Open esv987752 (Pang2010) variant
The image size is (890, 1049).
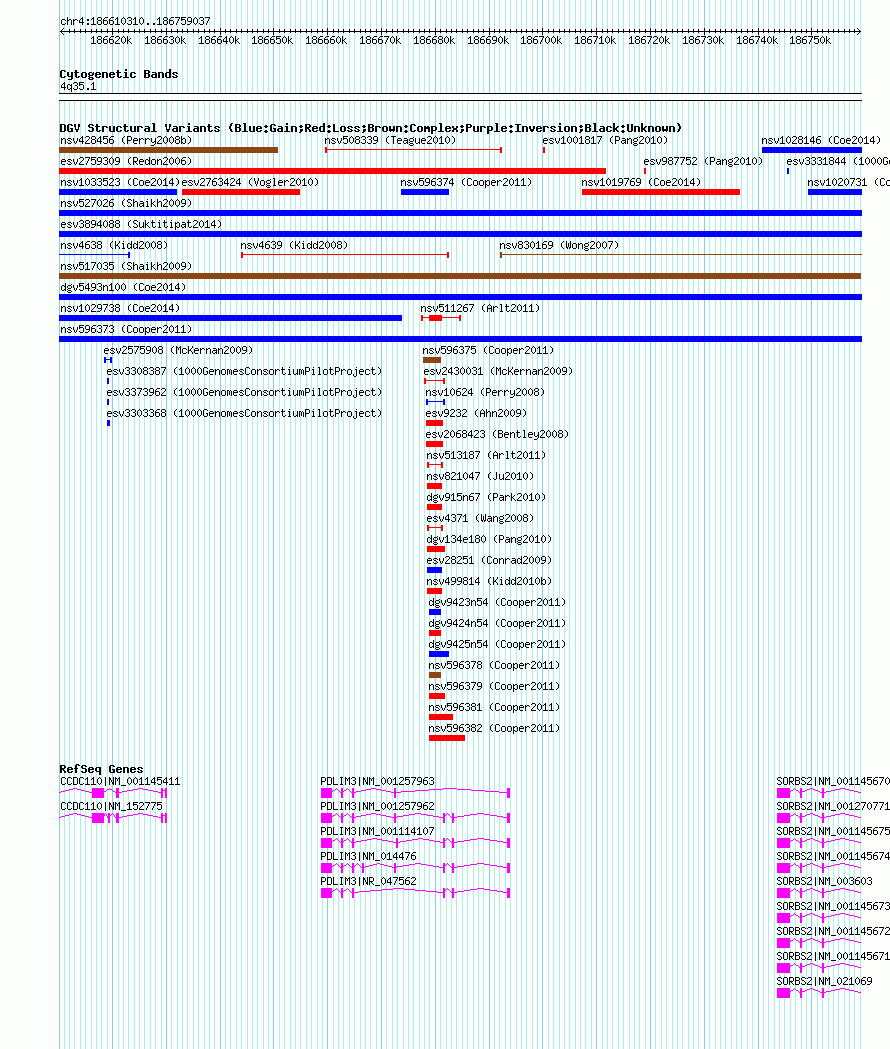click(703, 161)
